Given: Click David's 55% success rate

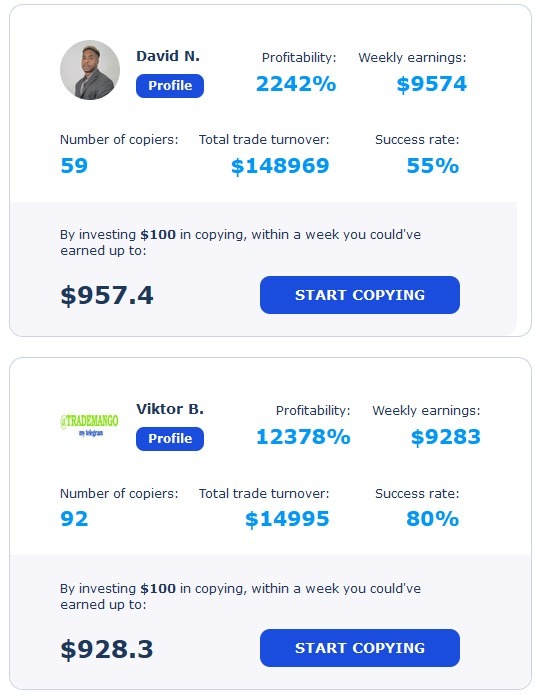Looking at the screenshot, I should point(433,166).
